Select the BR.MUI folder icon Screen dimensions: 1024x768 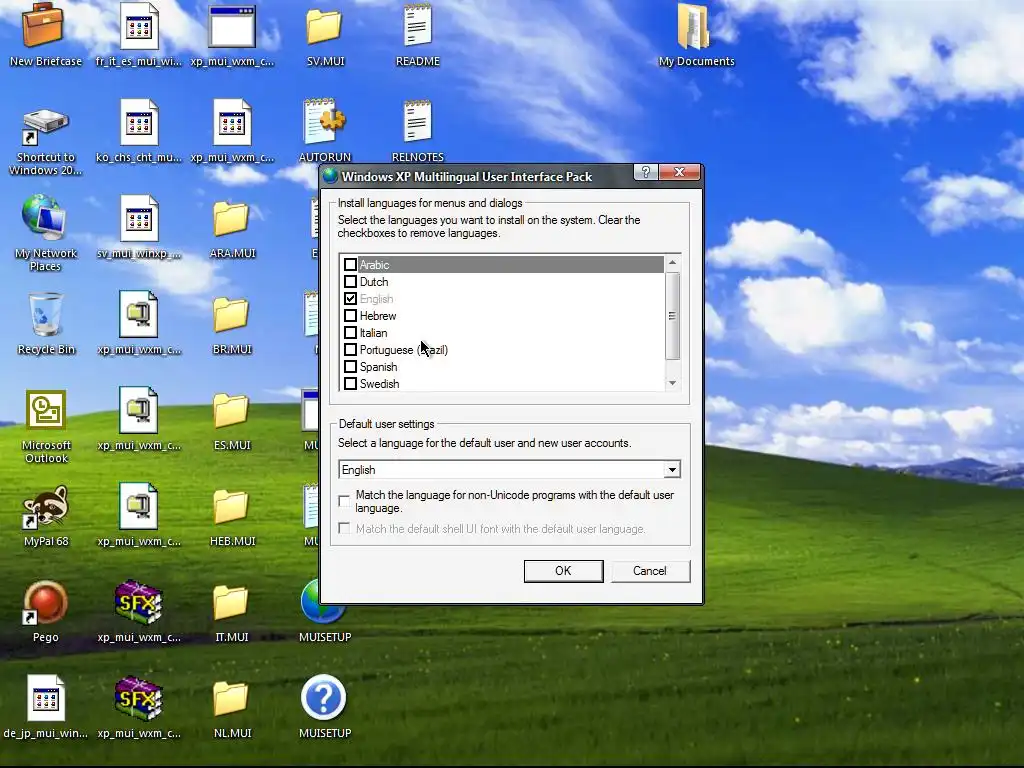point(231,314)
